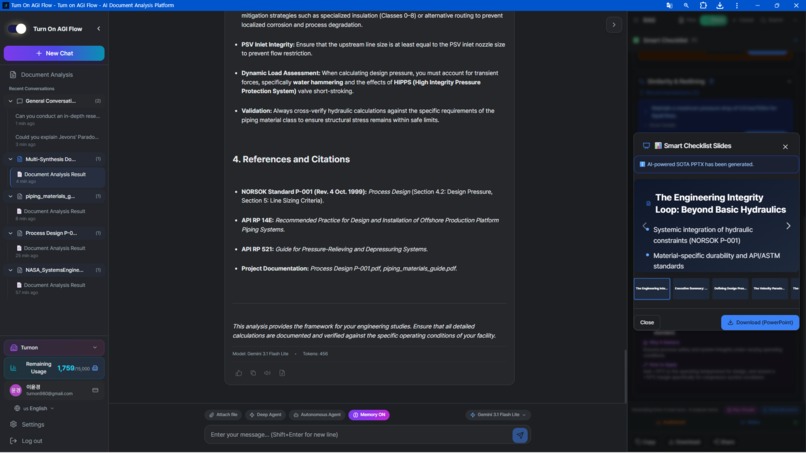Select the Defining Design slide thumbnail
806x453 pixels.
point(730,288)
